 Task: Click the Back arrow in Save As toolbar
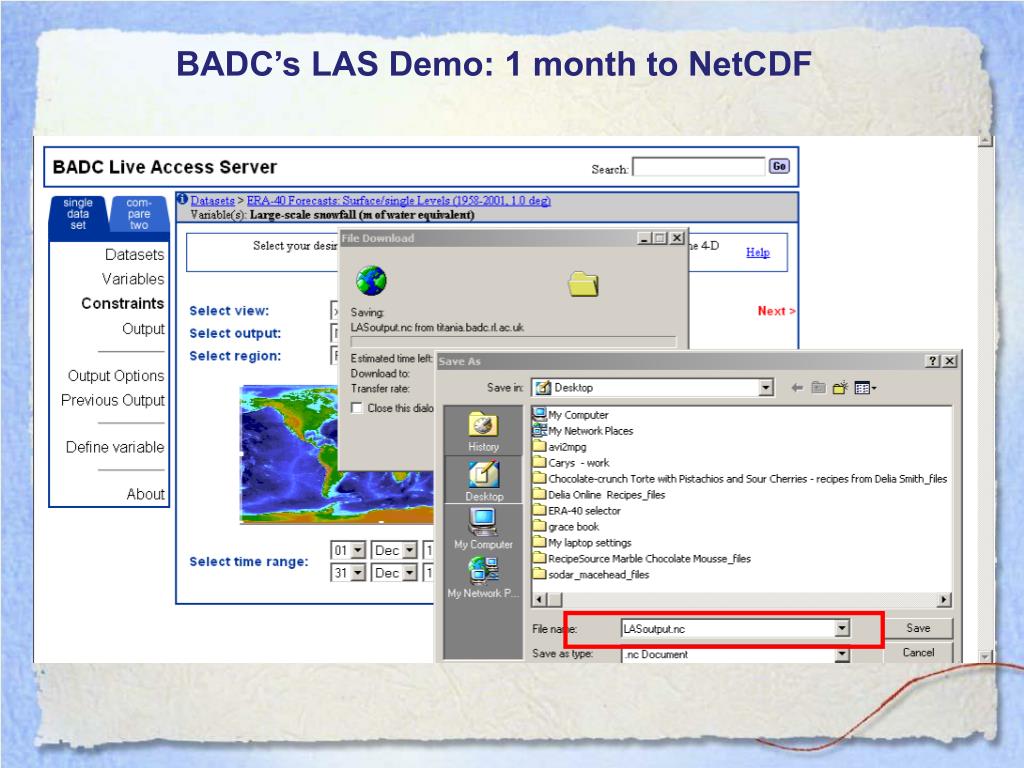pos(797,388)
